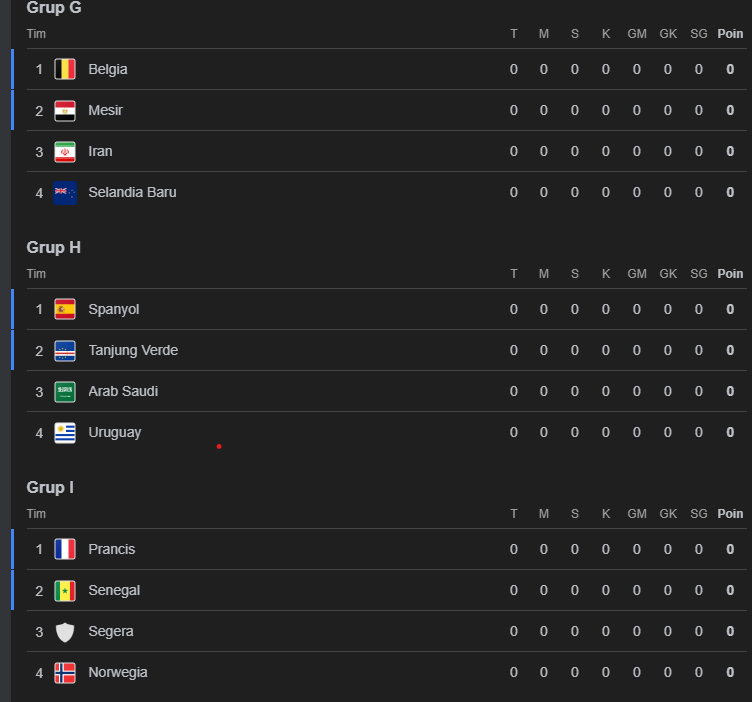
Task: Click the Iran flag icon
Action: [x=65, y=151]
